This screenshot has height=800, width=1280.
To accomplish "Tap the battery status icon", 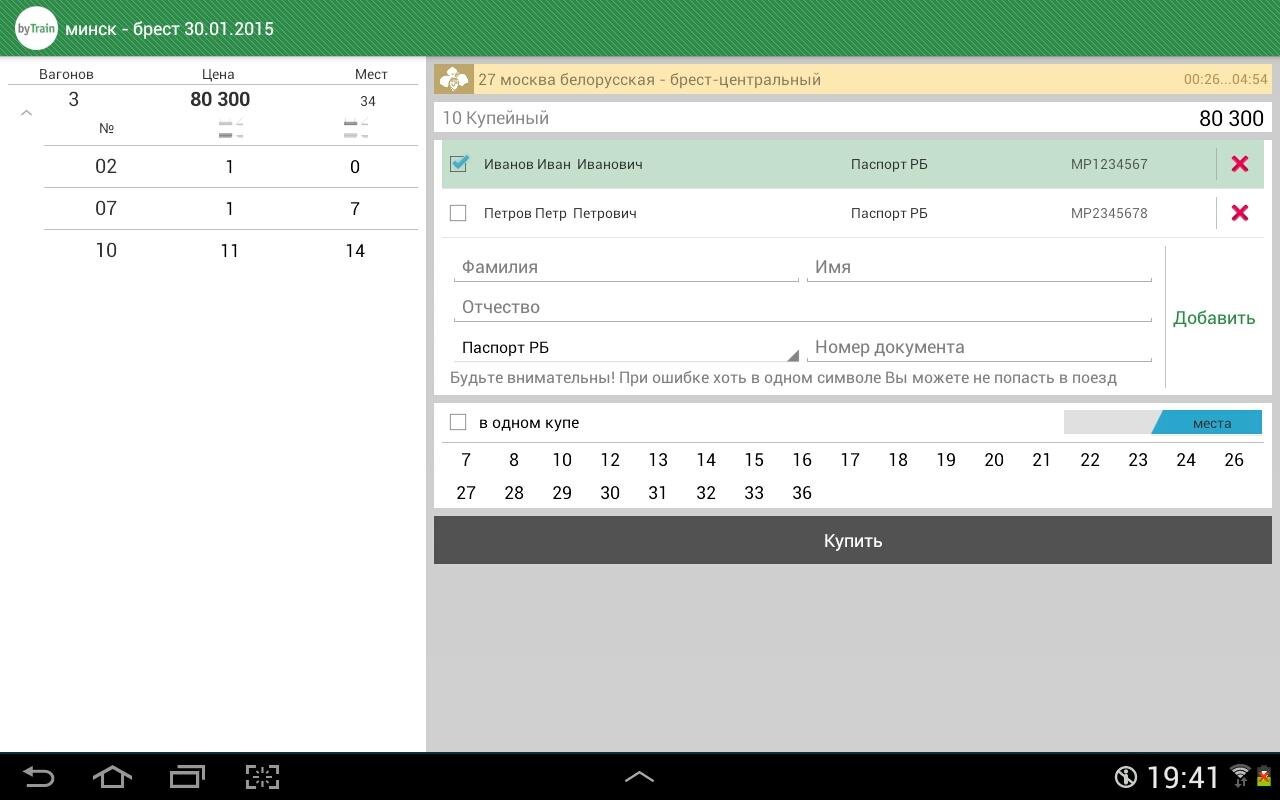I will pyautogui.click(x=1264, y=776).
